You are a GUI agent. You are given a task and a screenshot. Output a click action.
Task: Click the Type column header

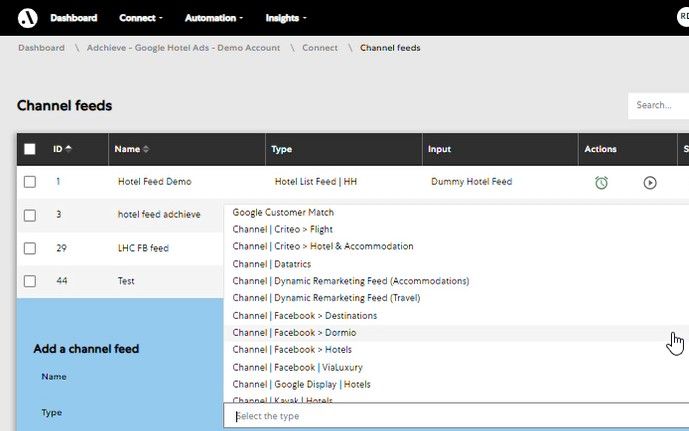click(282, 149)
